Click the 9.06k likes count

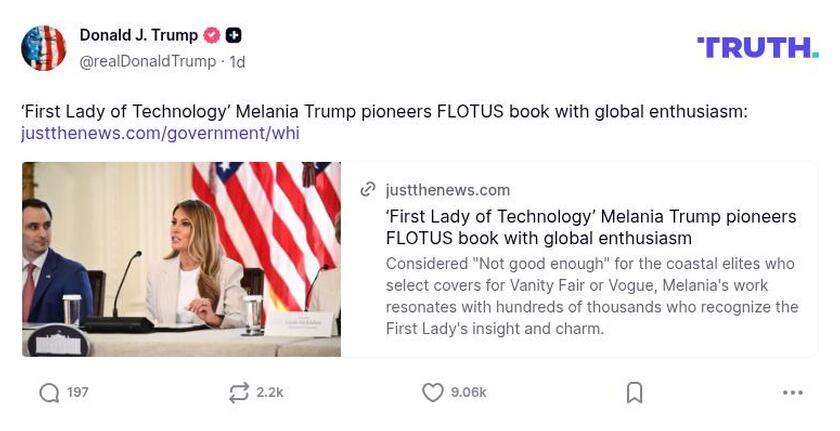pos(468,393)
